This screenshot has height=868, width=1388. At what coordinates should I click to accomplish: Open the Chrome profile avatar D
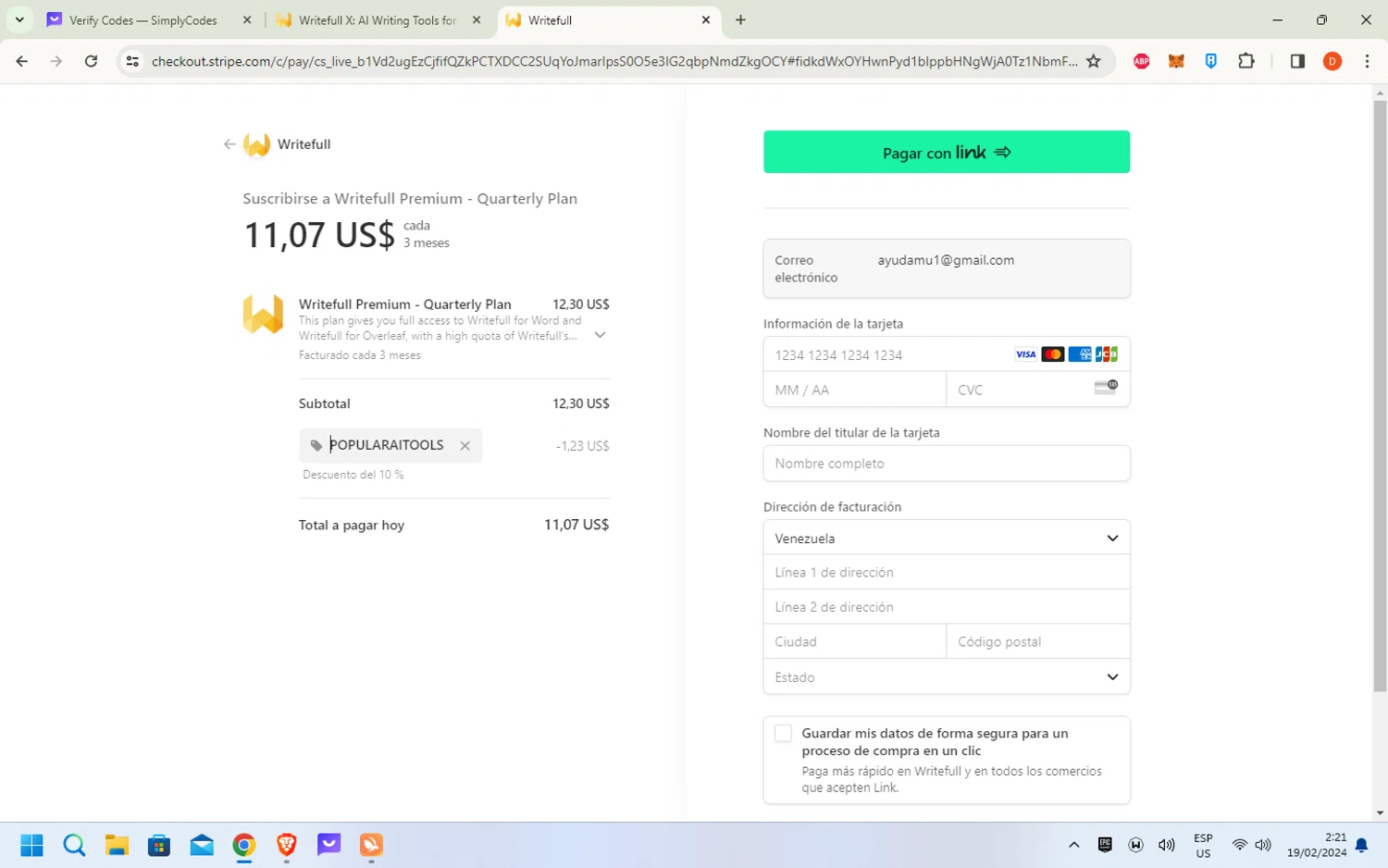point(1332,61)
